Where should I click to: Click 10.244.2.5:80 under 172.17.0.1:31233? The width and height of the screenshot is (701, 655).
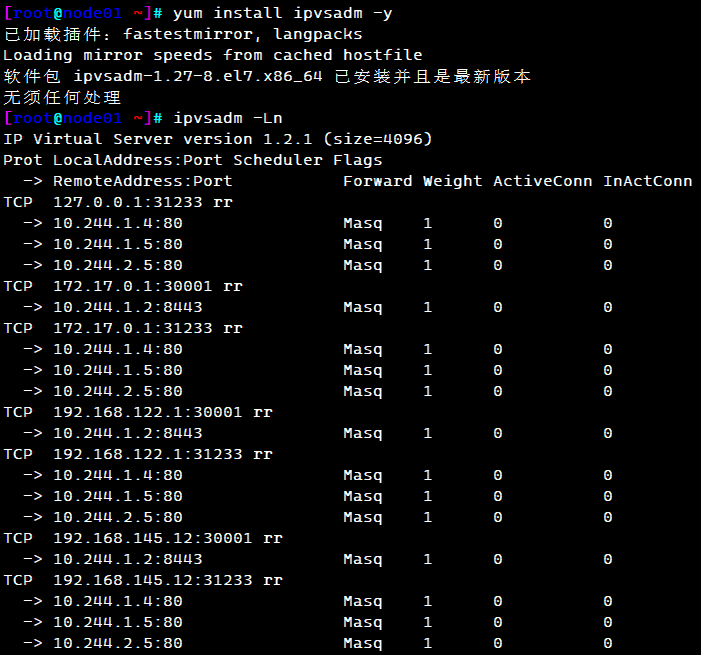click(118, 391)
